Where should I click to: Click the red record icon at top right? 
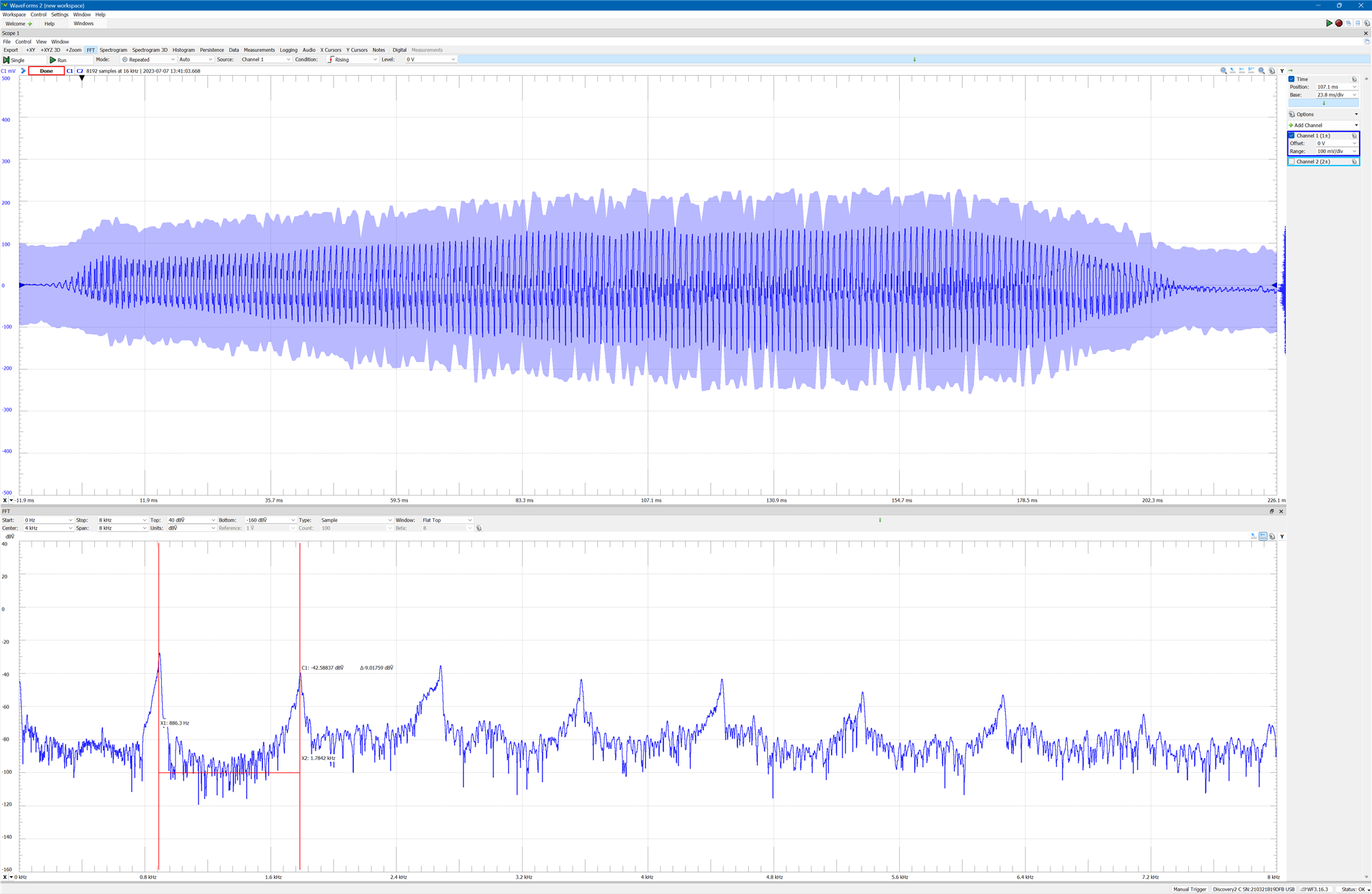coord(1339,23)
